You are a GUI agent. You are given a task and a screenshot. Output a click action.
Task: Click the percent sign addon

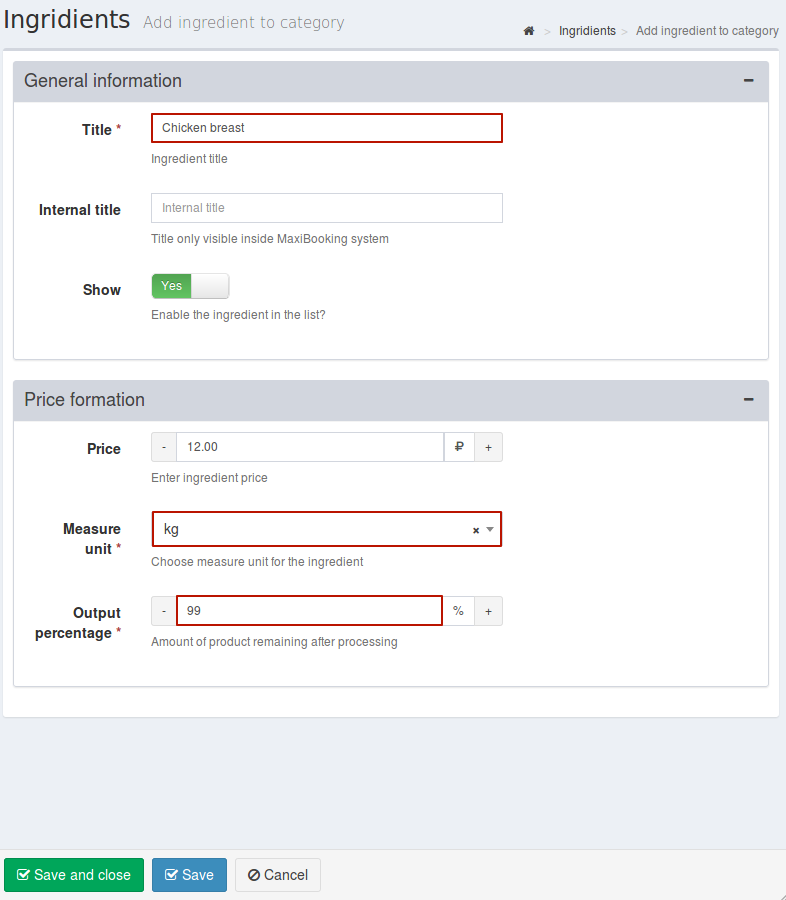[458, 611]
